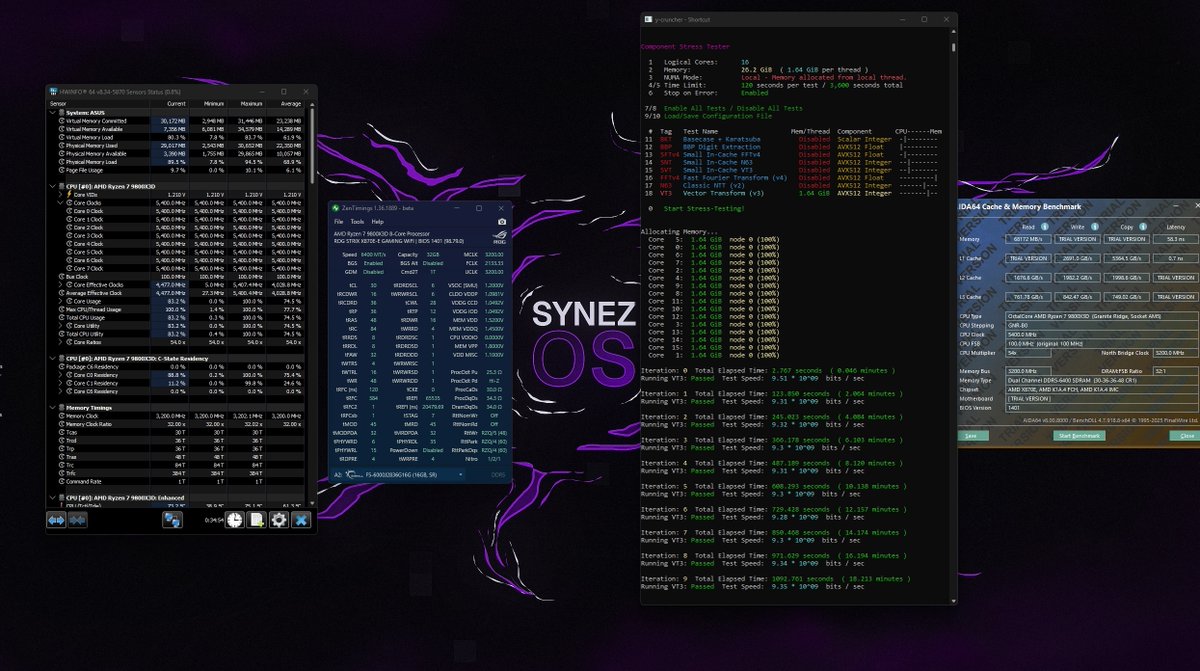Click ZenTimings Speed 6400 MT/s value
Image resolution: width=1200 pixels, height=671 pixels.
click(373, 254)
